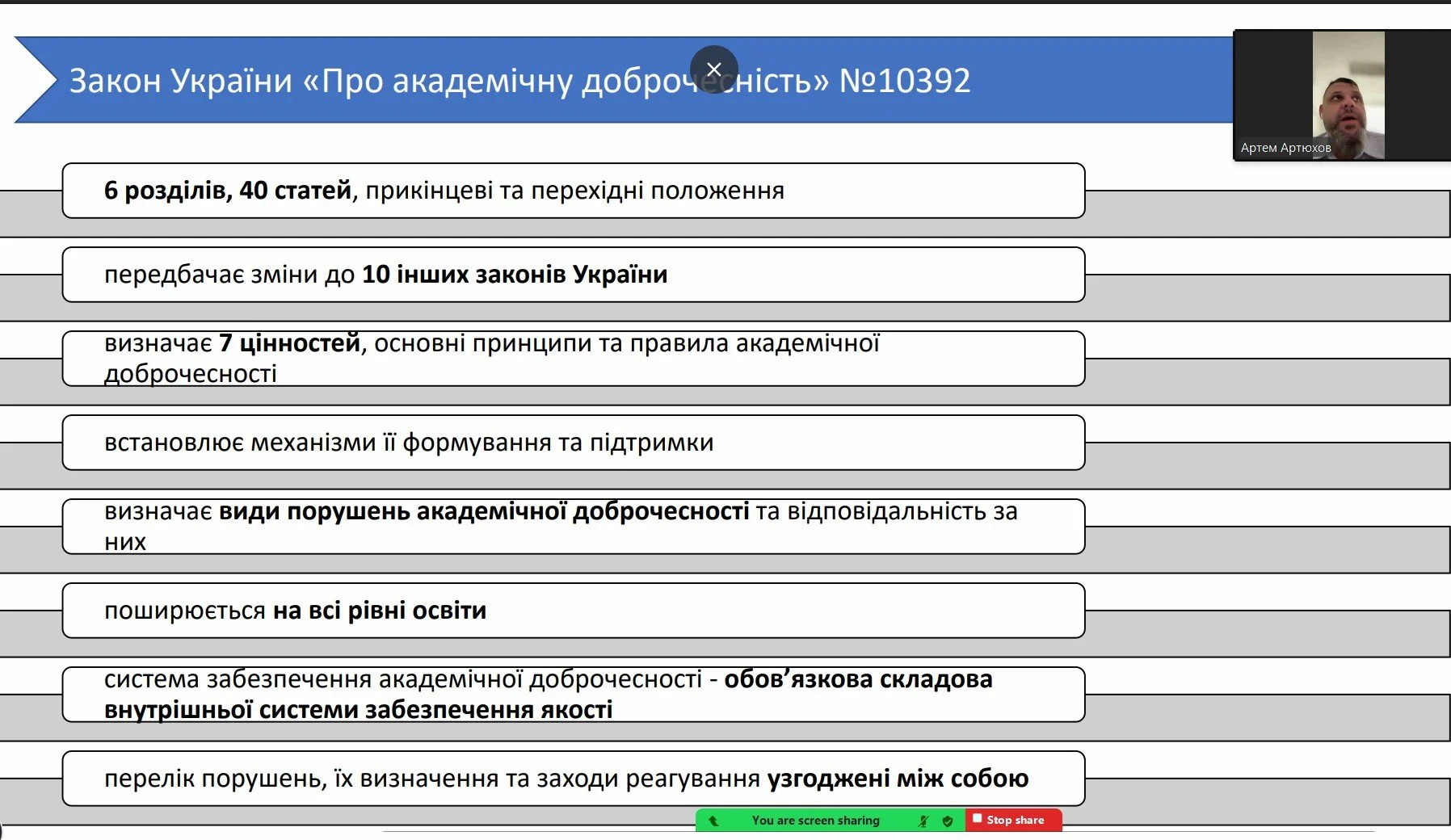
Task: Select the Артем Артюхов video thumbnail
Action: pos(1342,95)
